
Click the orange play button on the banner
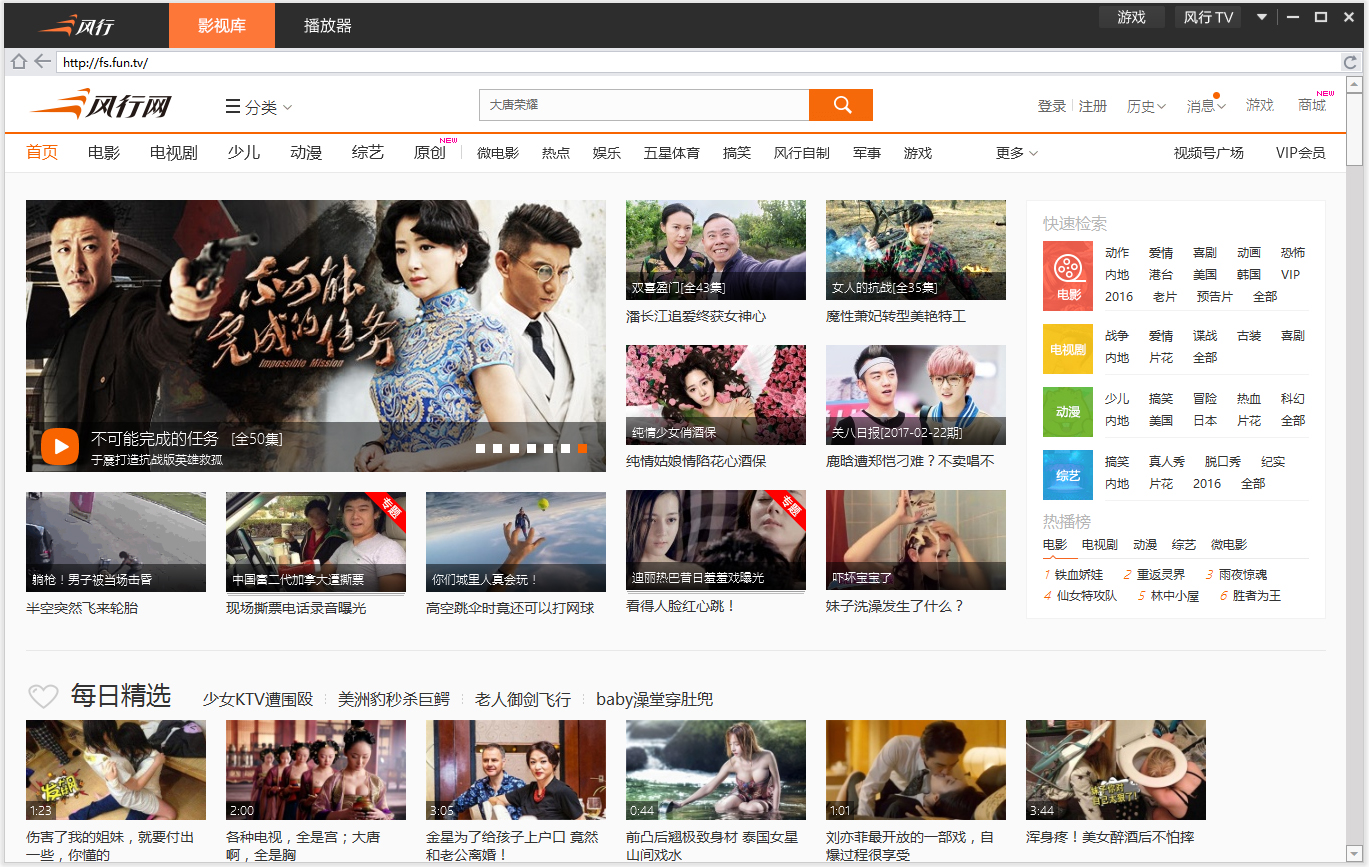(x=60, y=446)
